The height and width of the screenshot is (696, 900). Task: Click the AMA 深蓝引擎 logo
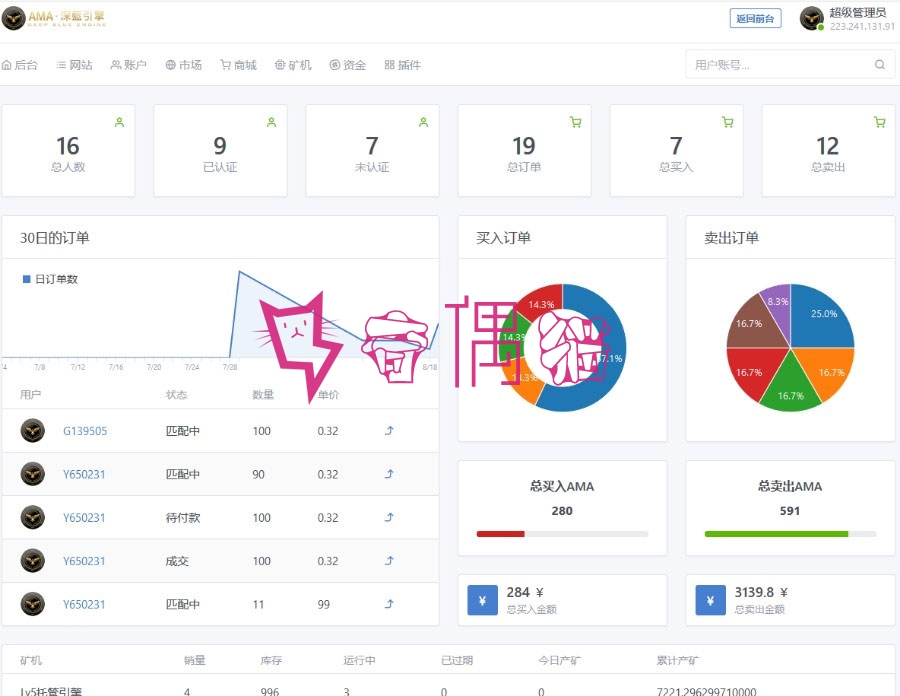[54, 18]
